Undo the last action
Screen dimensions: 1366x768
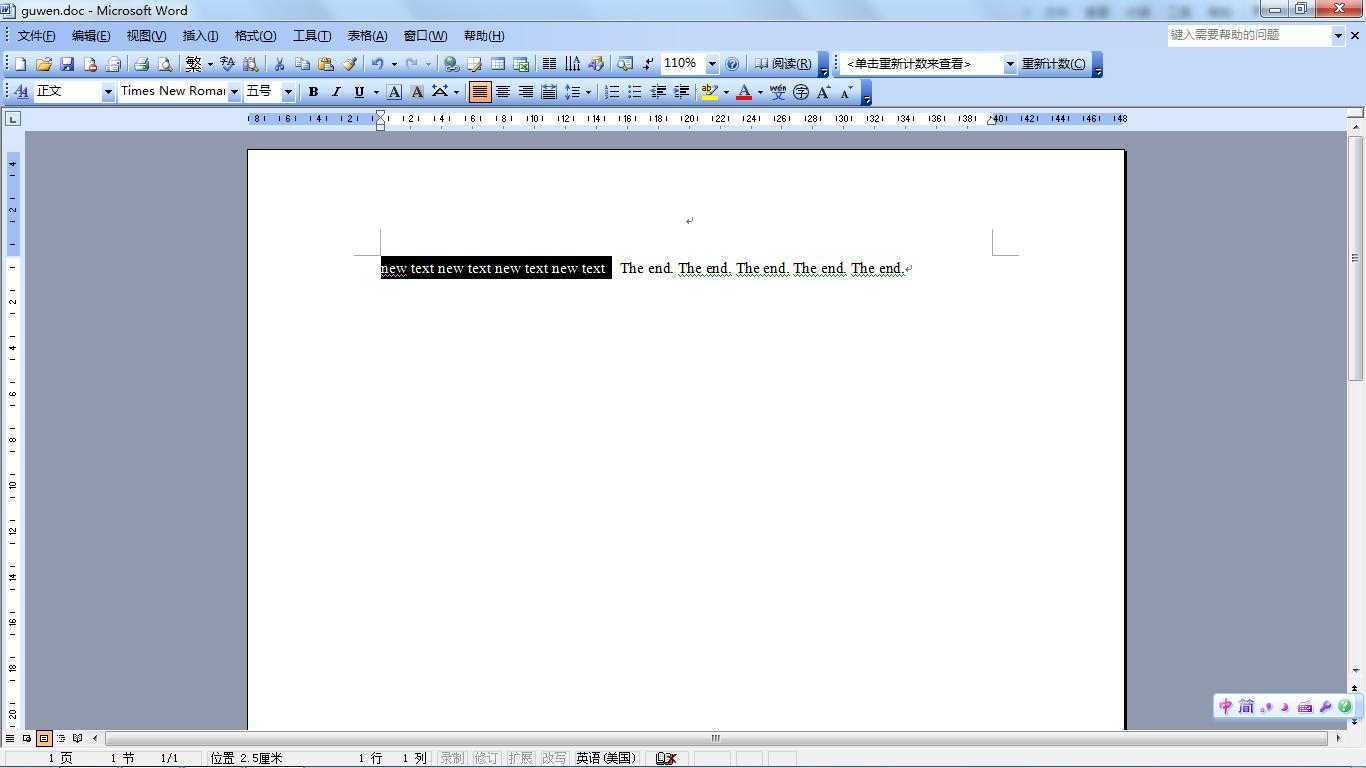pyautogui.click(x=378, y=64)
